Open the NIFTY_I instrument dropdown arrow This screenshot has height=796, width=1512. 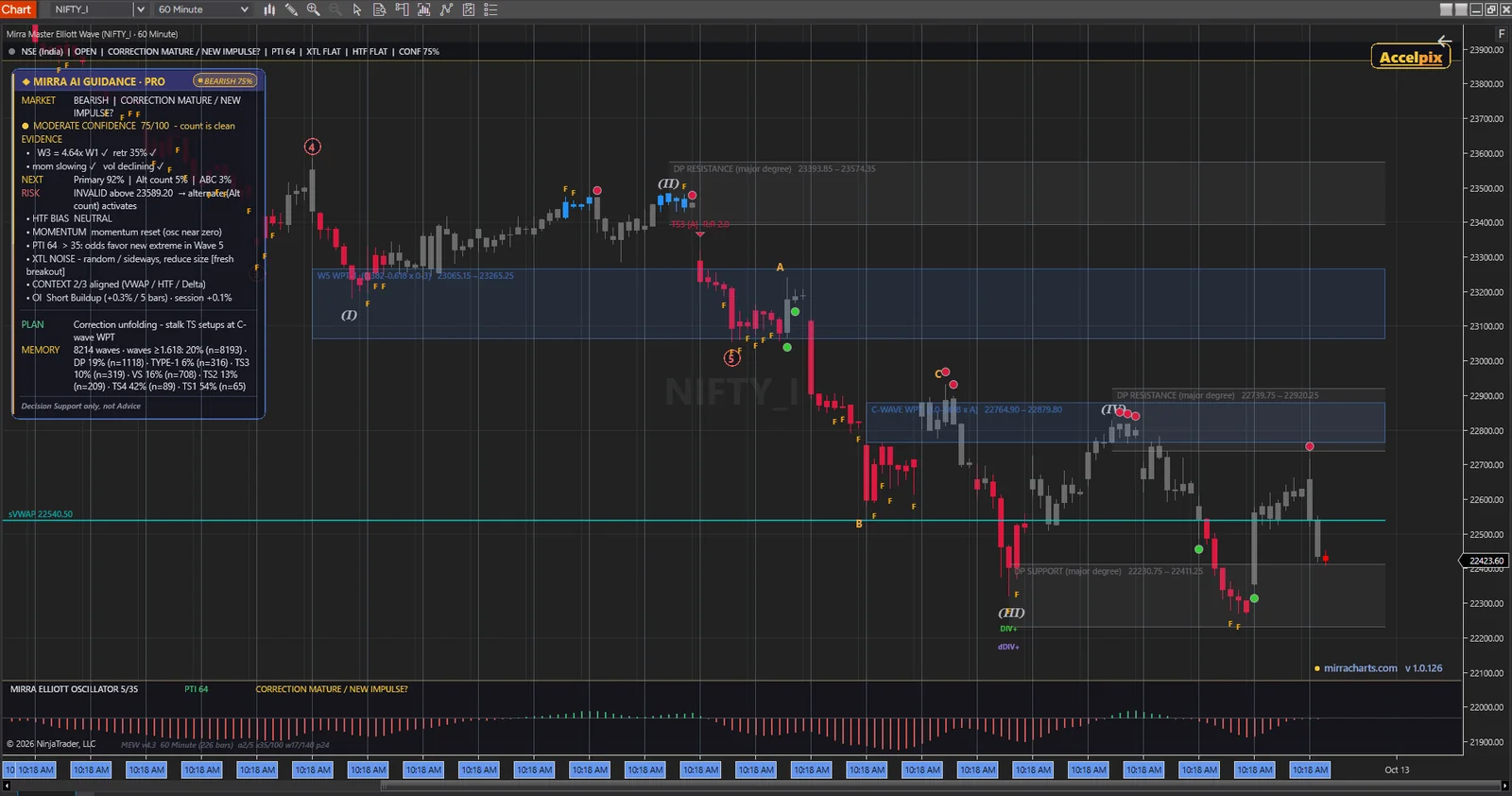pyautogui.click(x=141, y=9)
